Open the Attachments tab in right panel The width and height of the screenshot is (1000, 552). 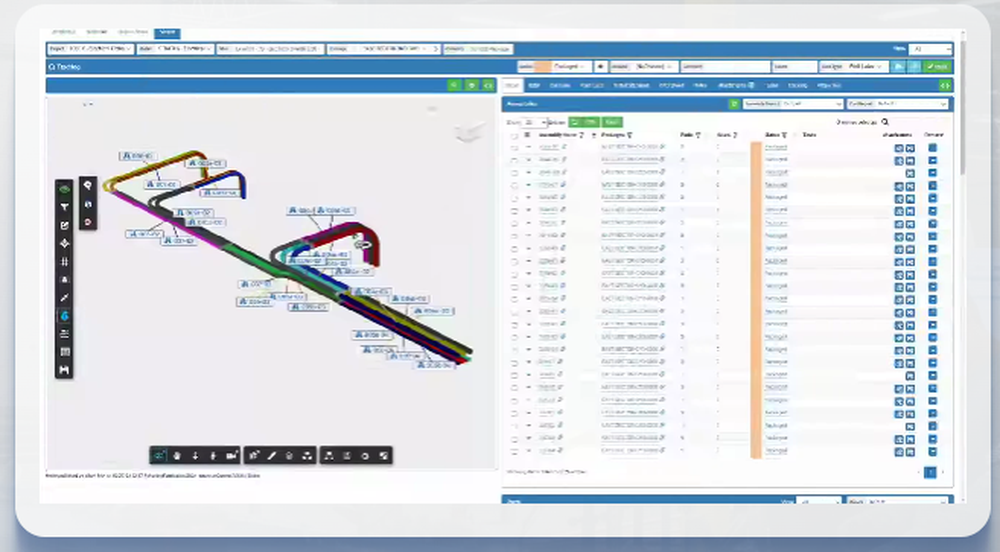tap(736, 85)
